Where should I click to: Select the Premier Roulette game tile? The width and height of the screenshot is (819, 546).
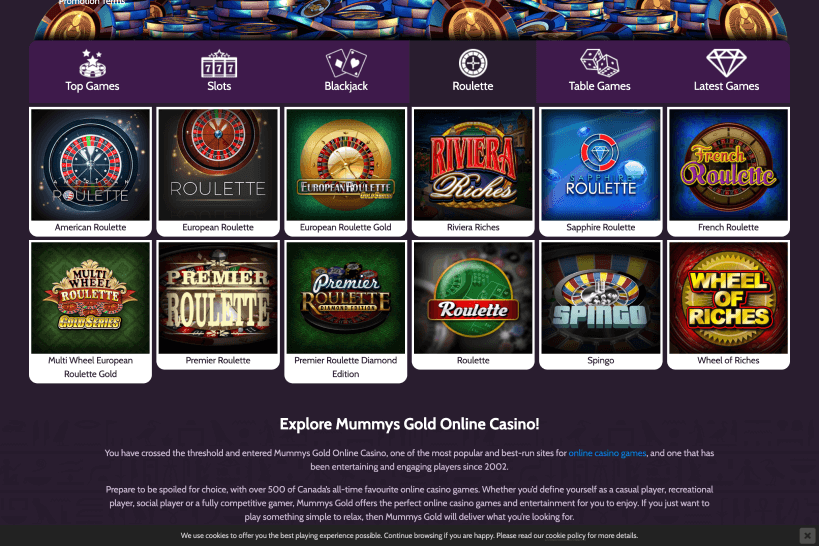[218, 298]
